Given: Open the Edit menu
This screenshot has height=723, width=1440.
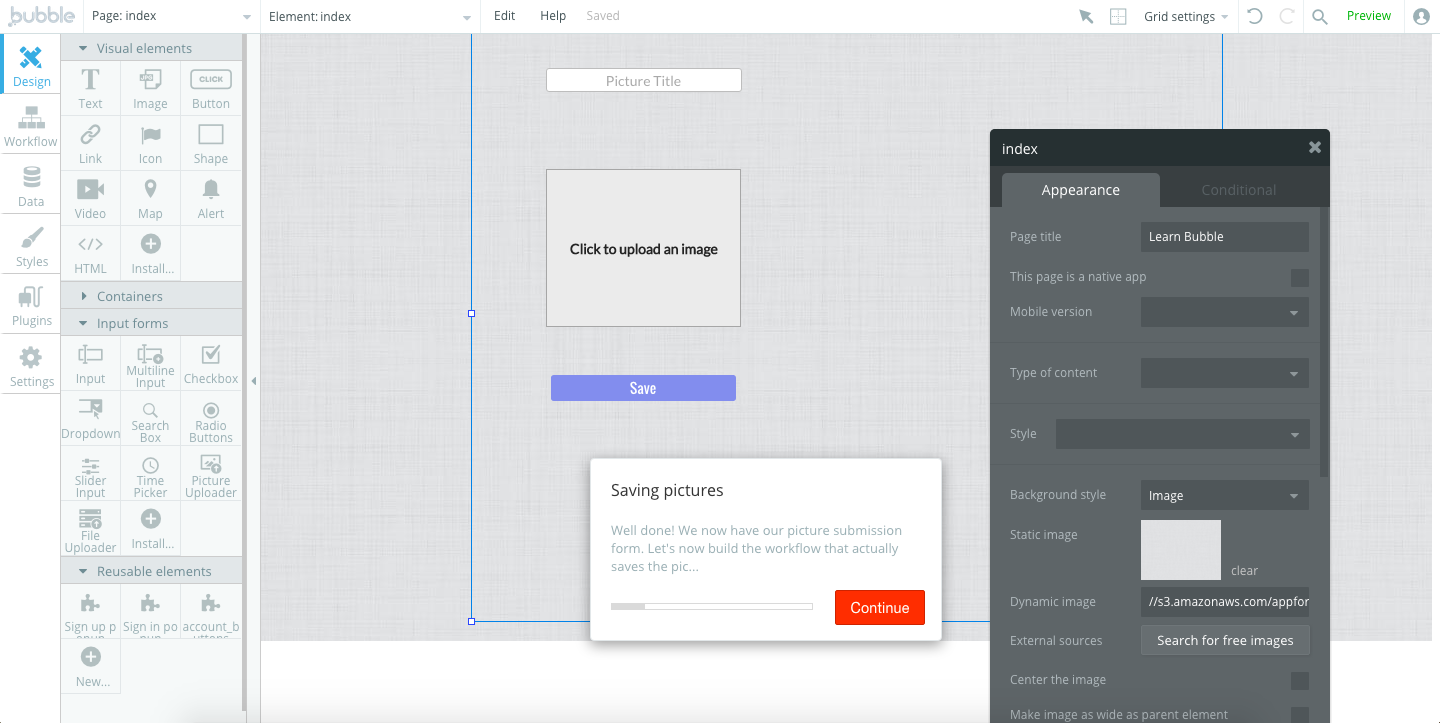Looking at the screenshot, I should [x=504, y=16].
